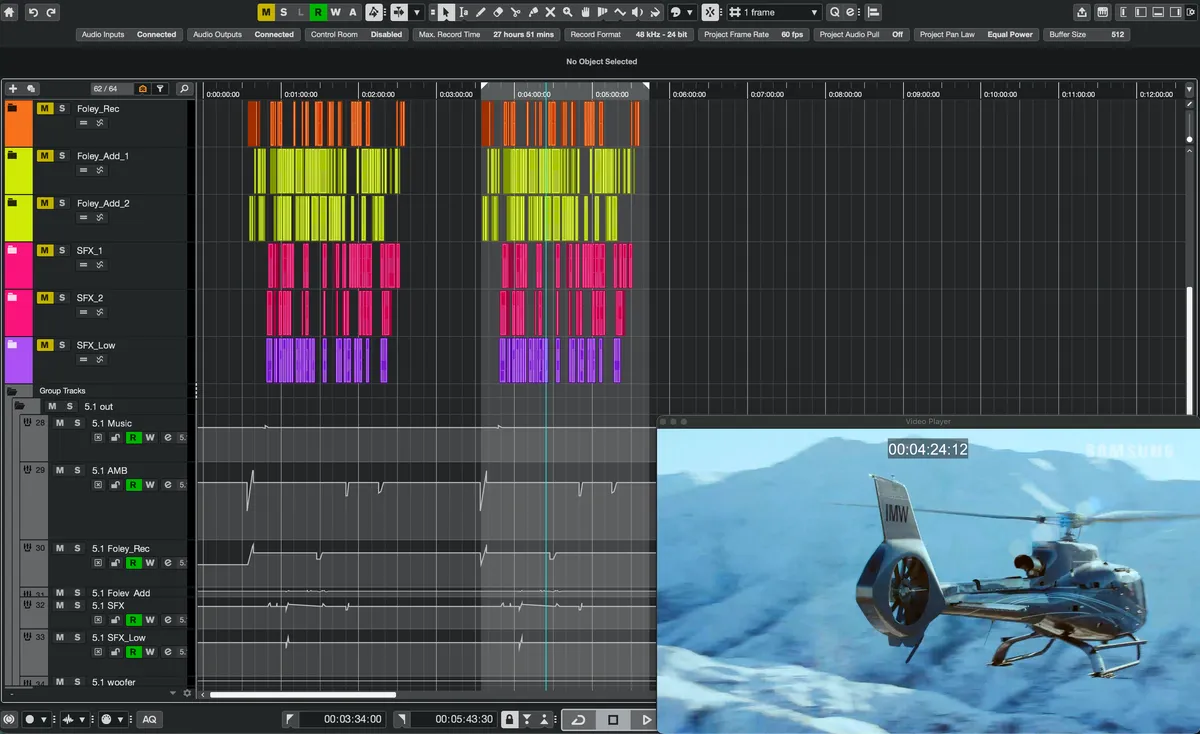Select the Draw pencil tool

click(481, 12)
